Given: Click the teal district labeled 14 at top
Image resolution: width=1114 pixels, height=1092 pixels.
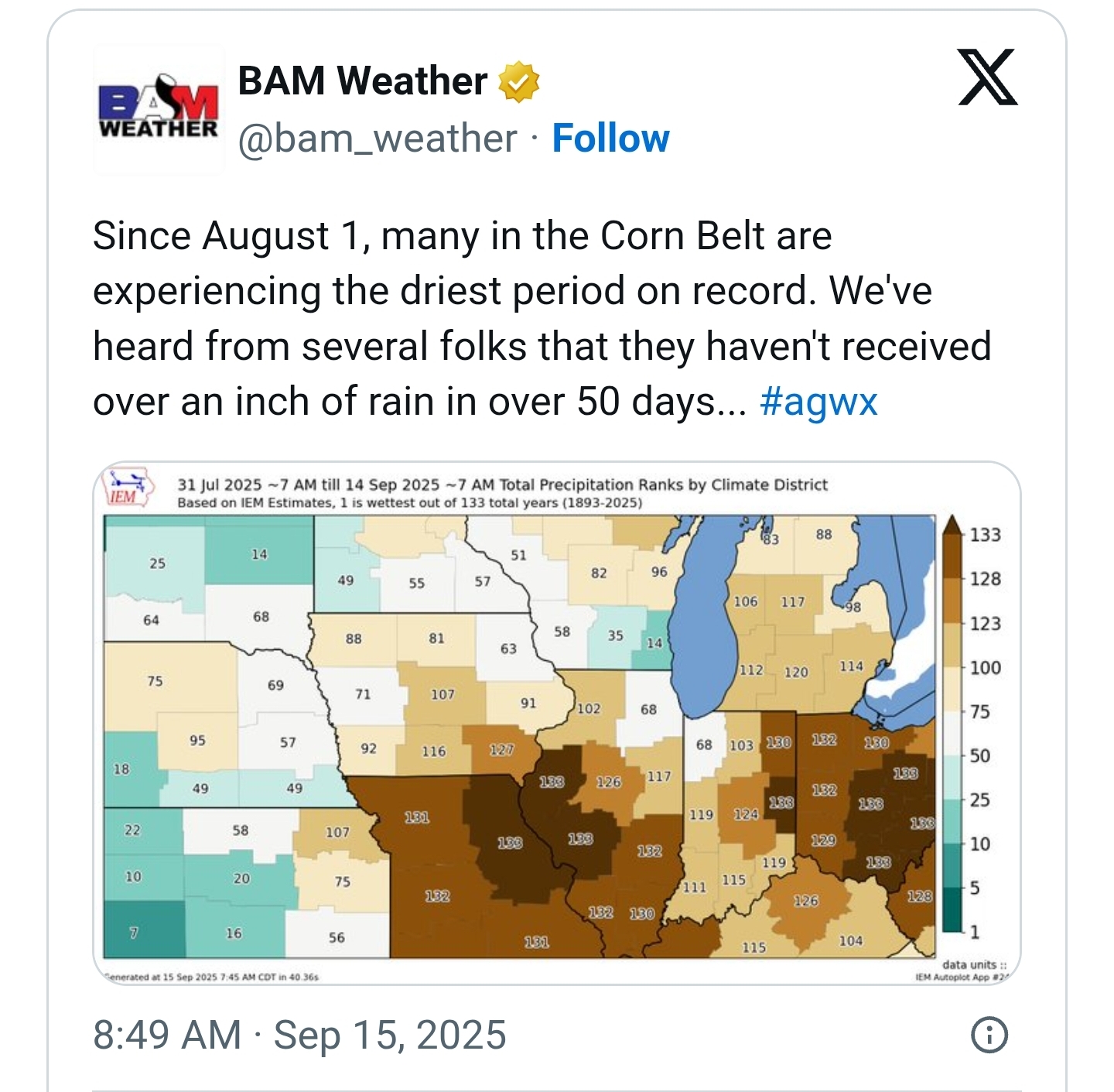Looking at the screenshot, I should (x=258, y=554).
